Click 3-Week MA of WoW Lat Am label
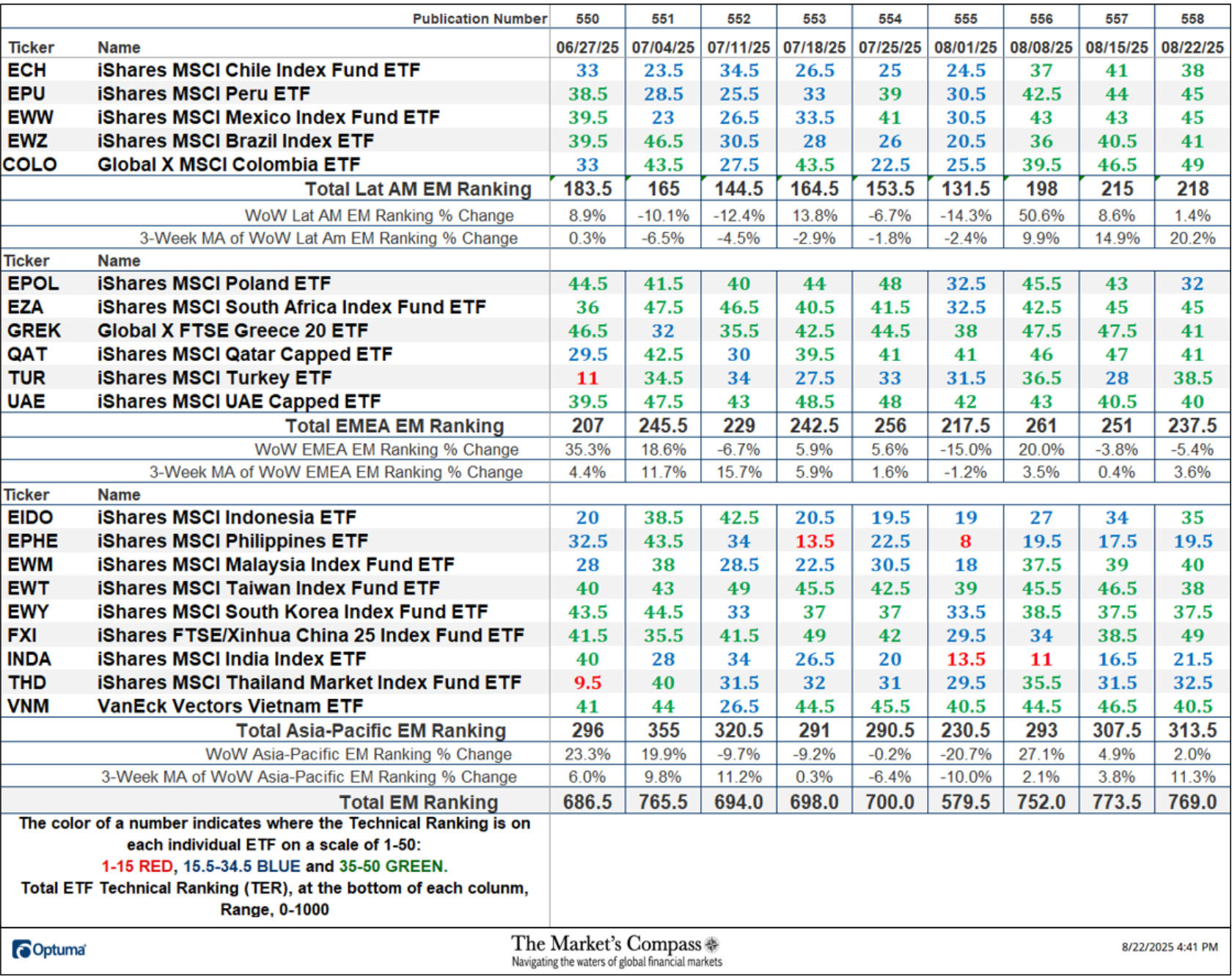 (x=329, y=238)
